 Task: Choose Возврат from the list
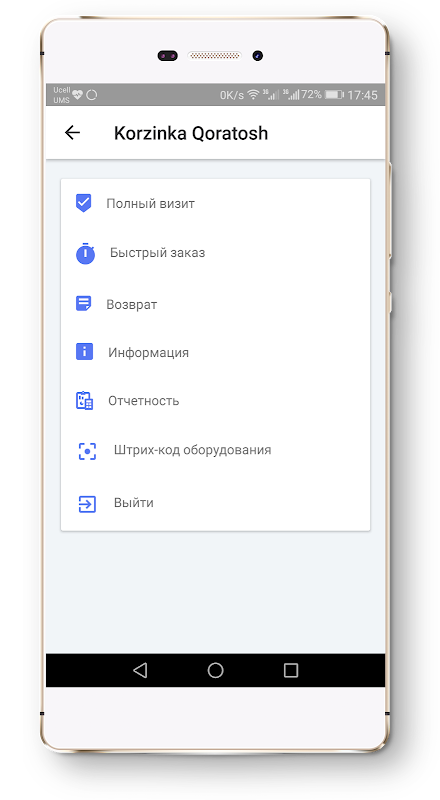tap(215, 304)
